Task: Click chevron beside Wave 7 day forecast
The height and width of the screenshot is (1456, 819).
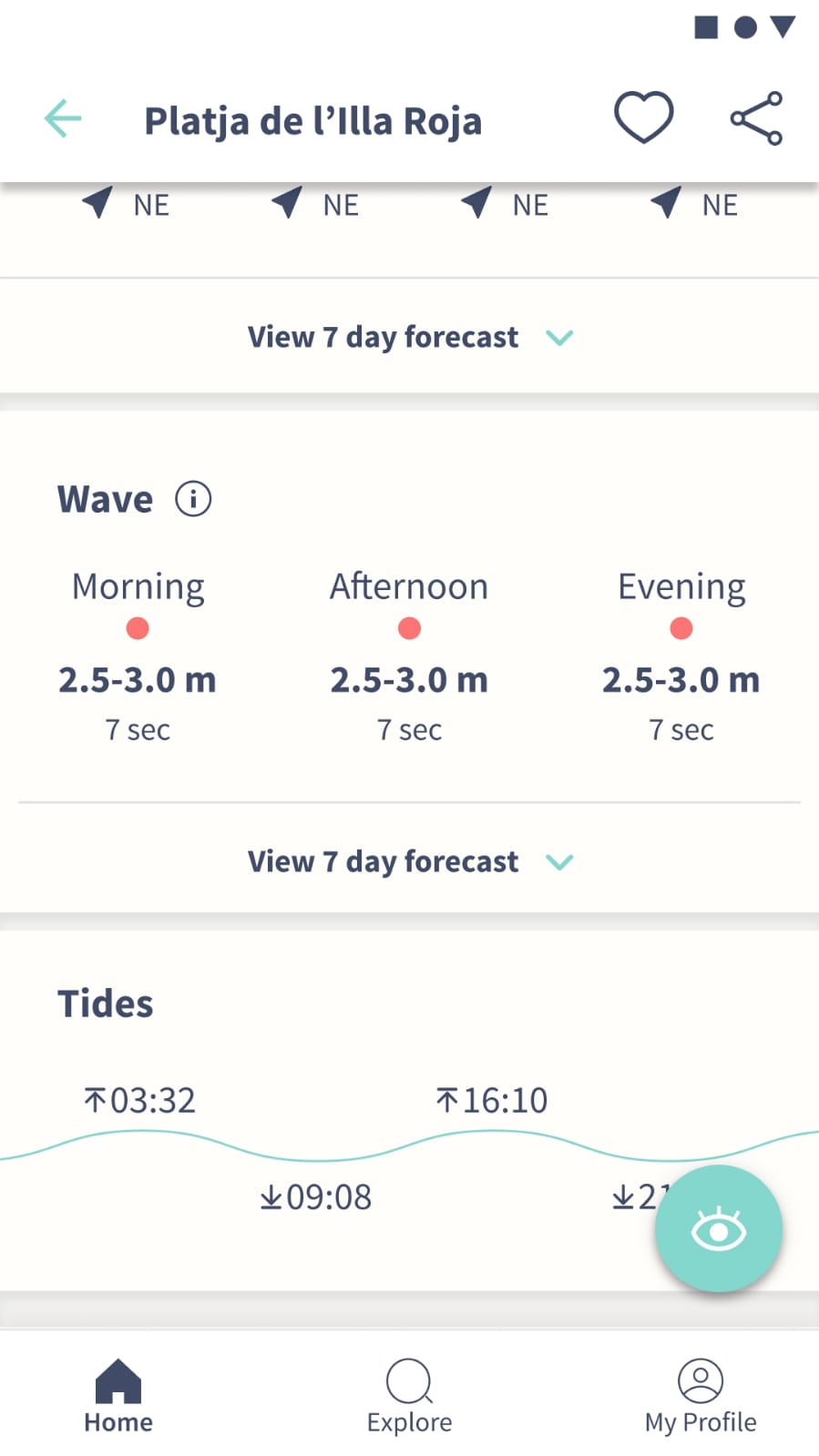Action: (x=559, y=861)
